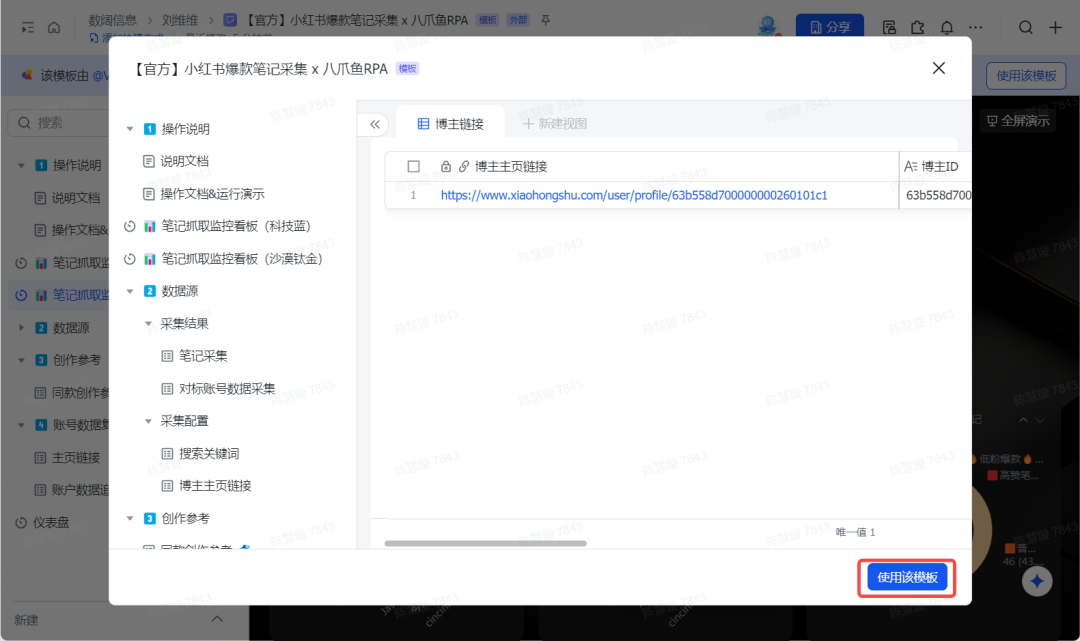Screen dimensions: 1080x641
Task: Click the clock icon beside 笔记抓取监控看板（科技蓝）
Action: (x=129, y=226)
